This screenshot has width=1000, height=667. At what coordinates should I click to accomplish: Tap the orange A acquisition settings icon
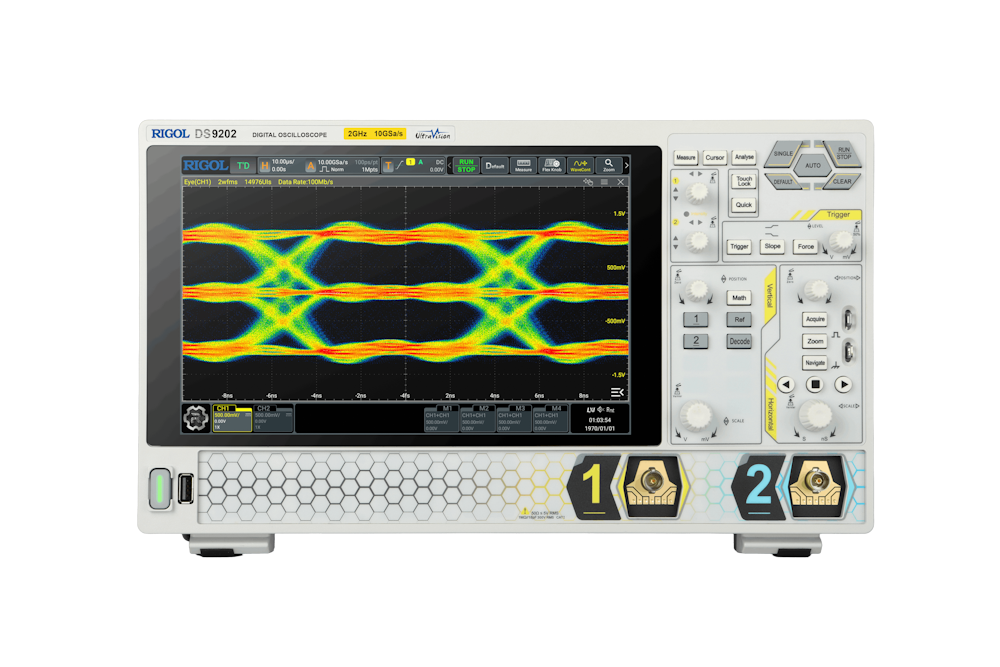pos(311,166)
